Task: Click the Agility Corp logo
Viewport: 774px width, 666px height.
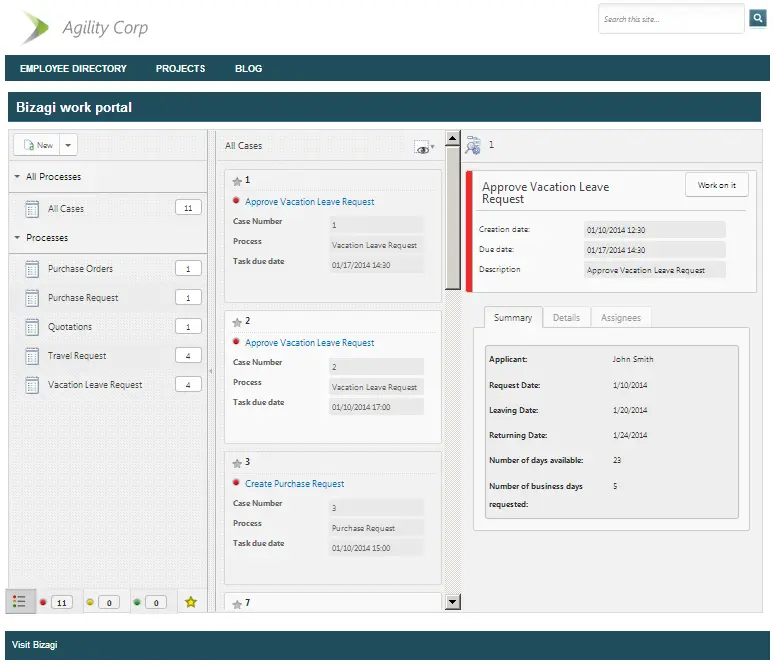Action: (x=84, y=27)
